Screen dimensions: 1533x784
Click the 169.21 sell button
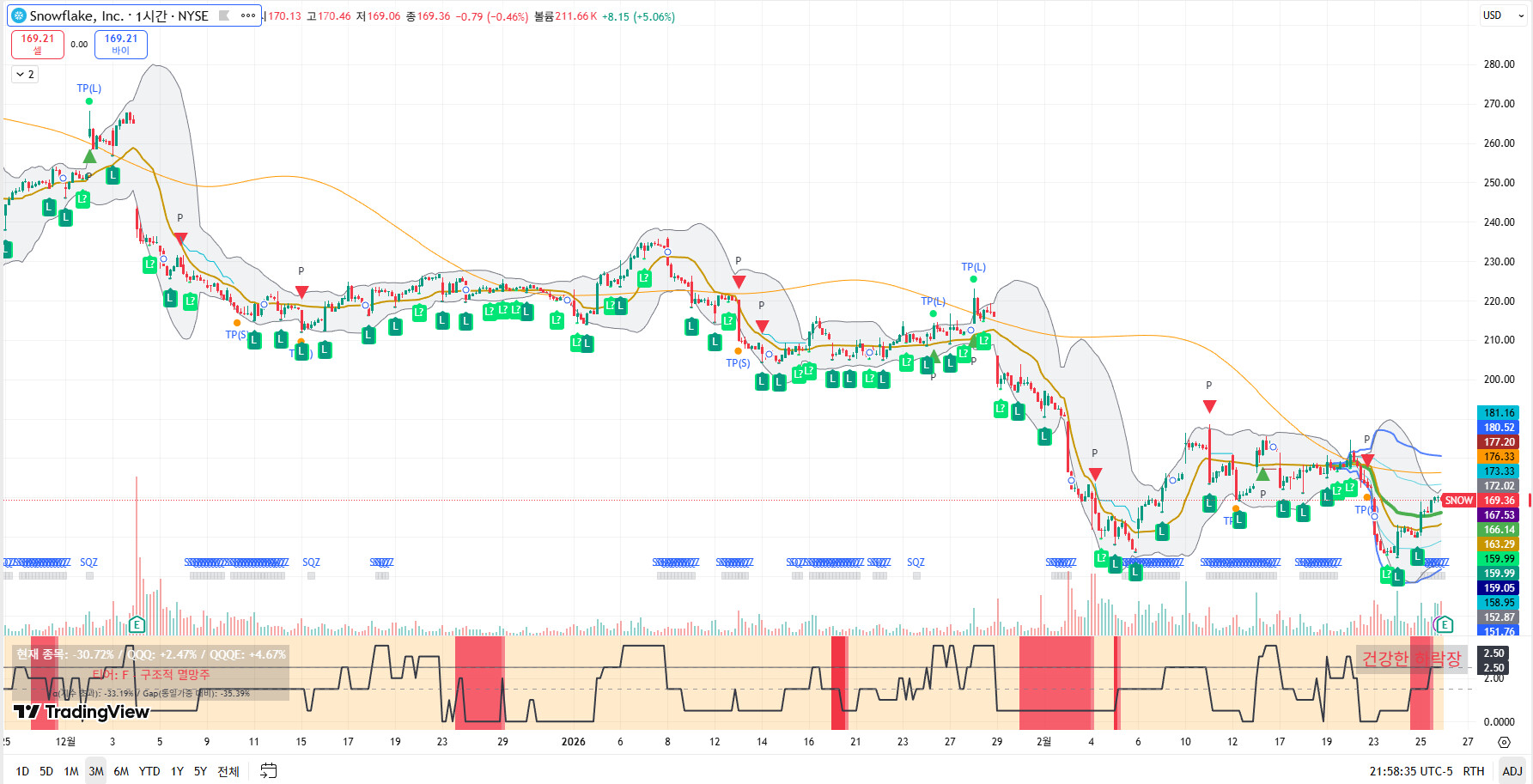click(x=38, y=45)
